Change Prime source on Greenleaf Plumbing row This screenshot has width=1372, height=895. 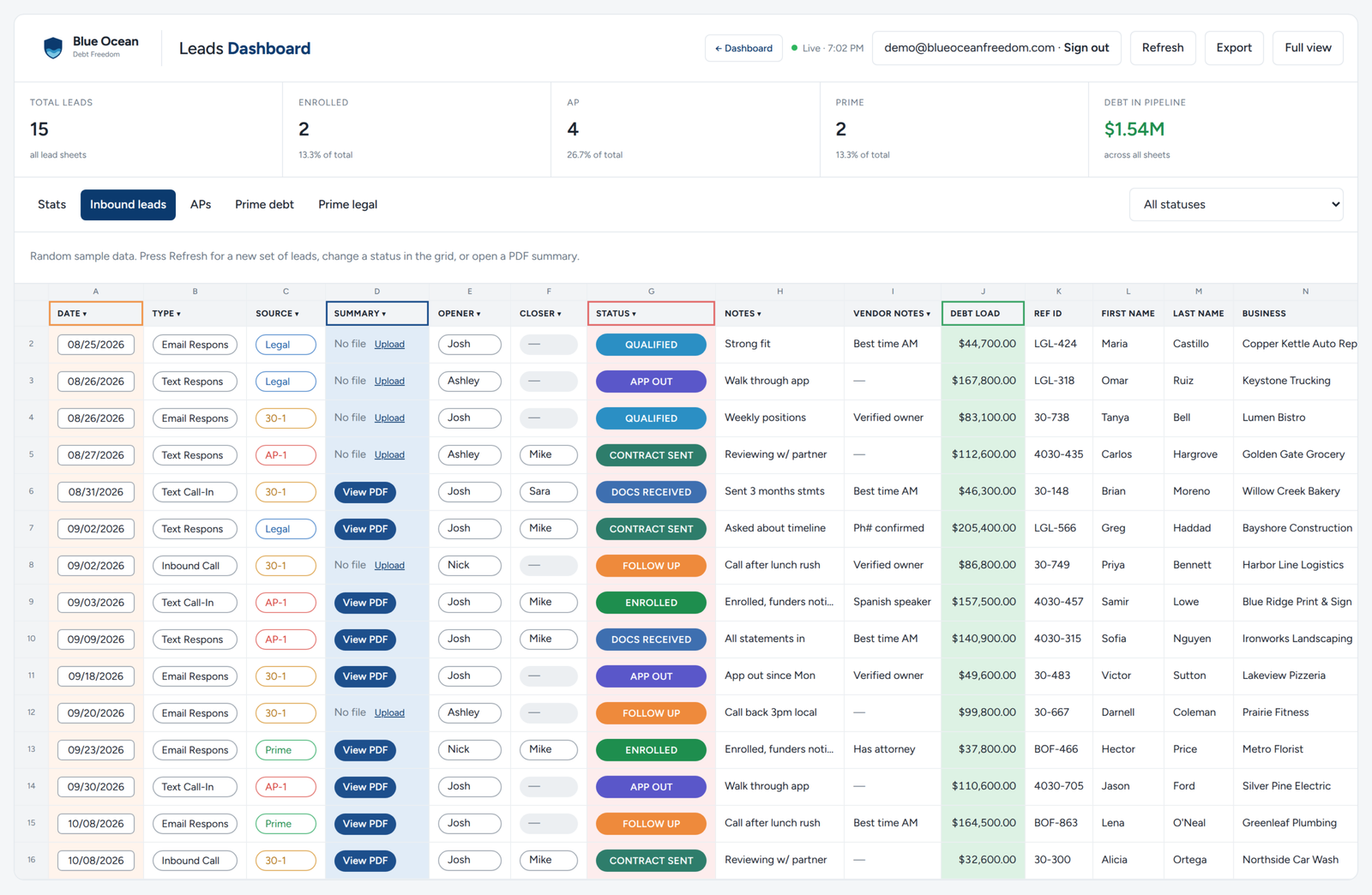(286, 824)
